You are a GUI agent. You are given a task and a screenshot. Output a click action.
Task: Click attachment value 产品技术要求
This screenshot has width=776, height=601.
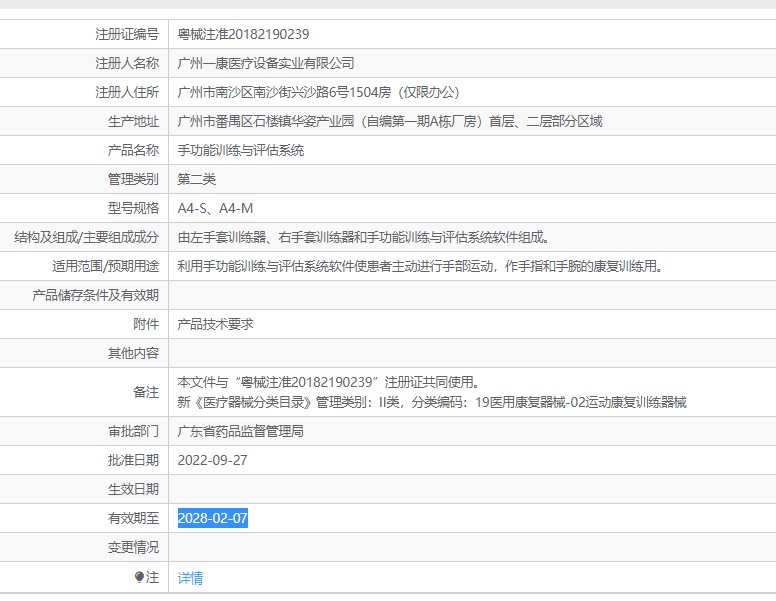pos(215,324)
